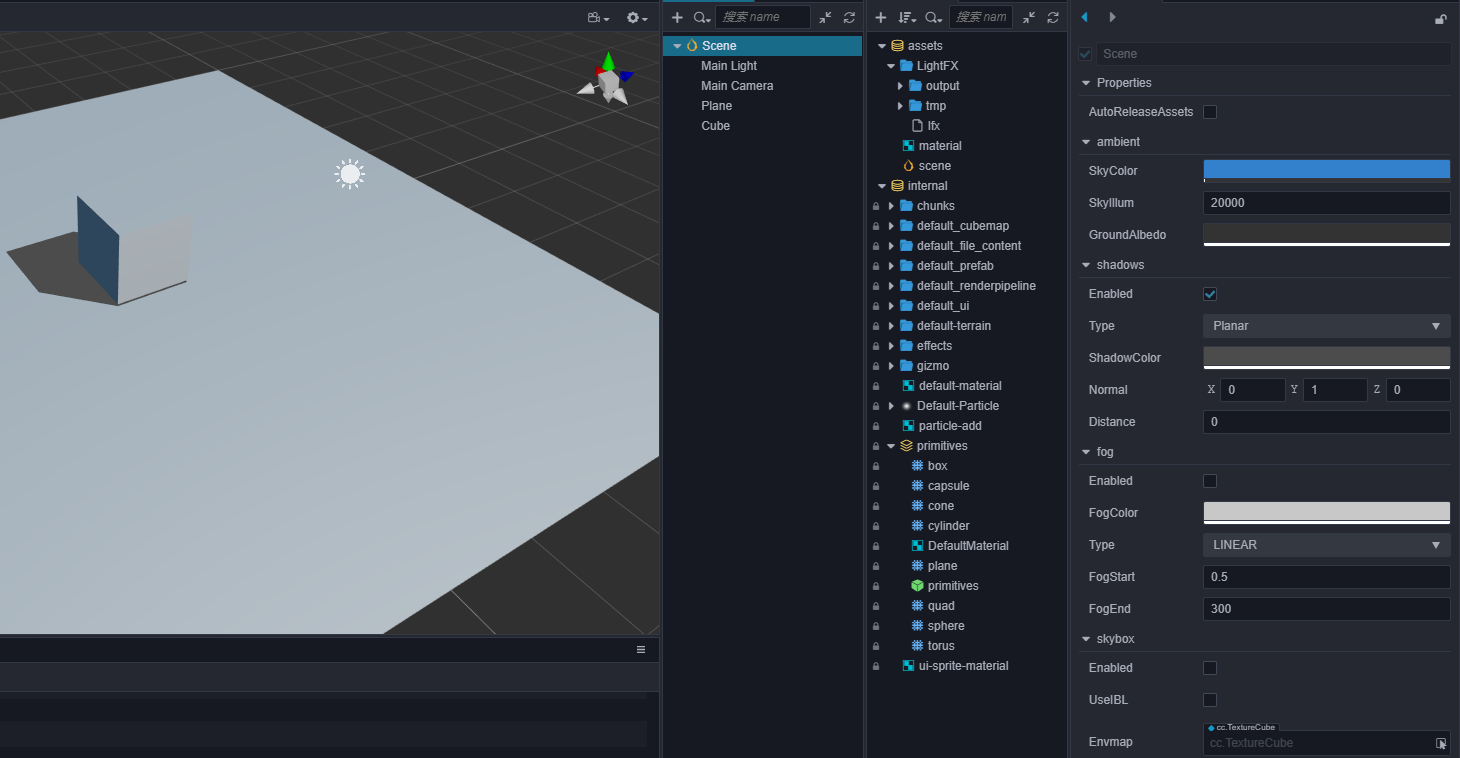The image size is (1460, 758).
Task: Enable the skybox UseIBL checkbox
Action: (1210, 700)
